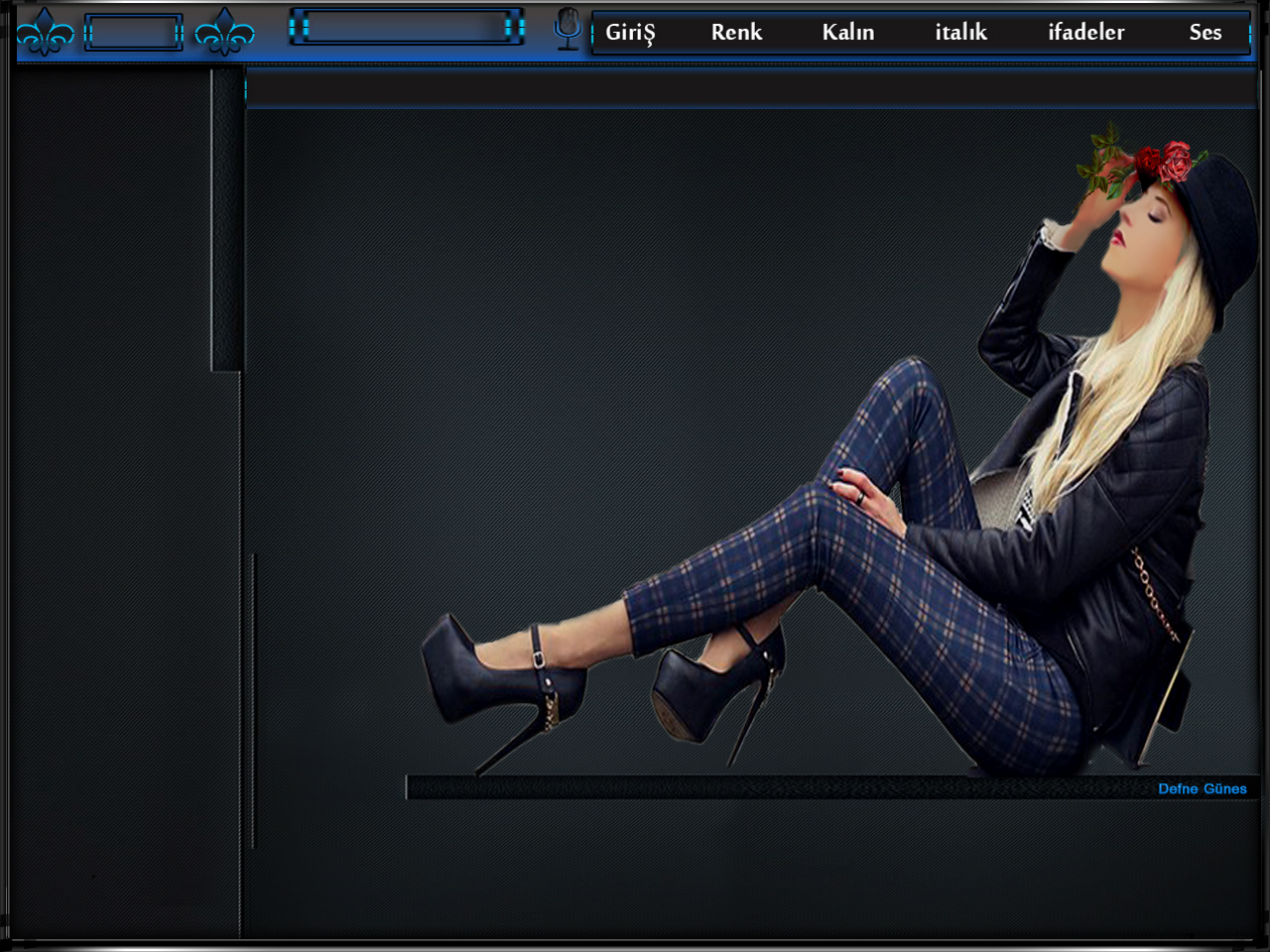Activate the microphone icon
The image size is (1270, 952).
[567, 29]
